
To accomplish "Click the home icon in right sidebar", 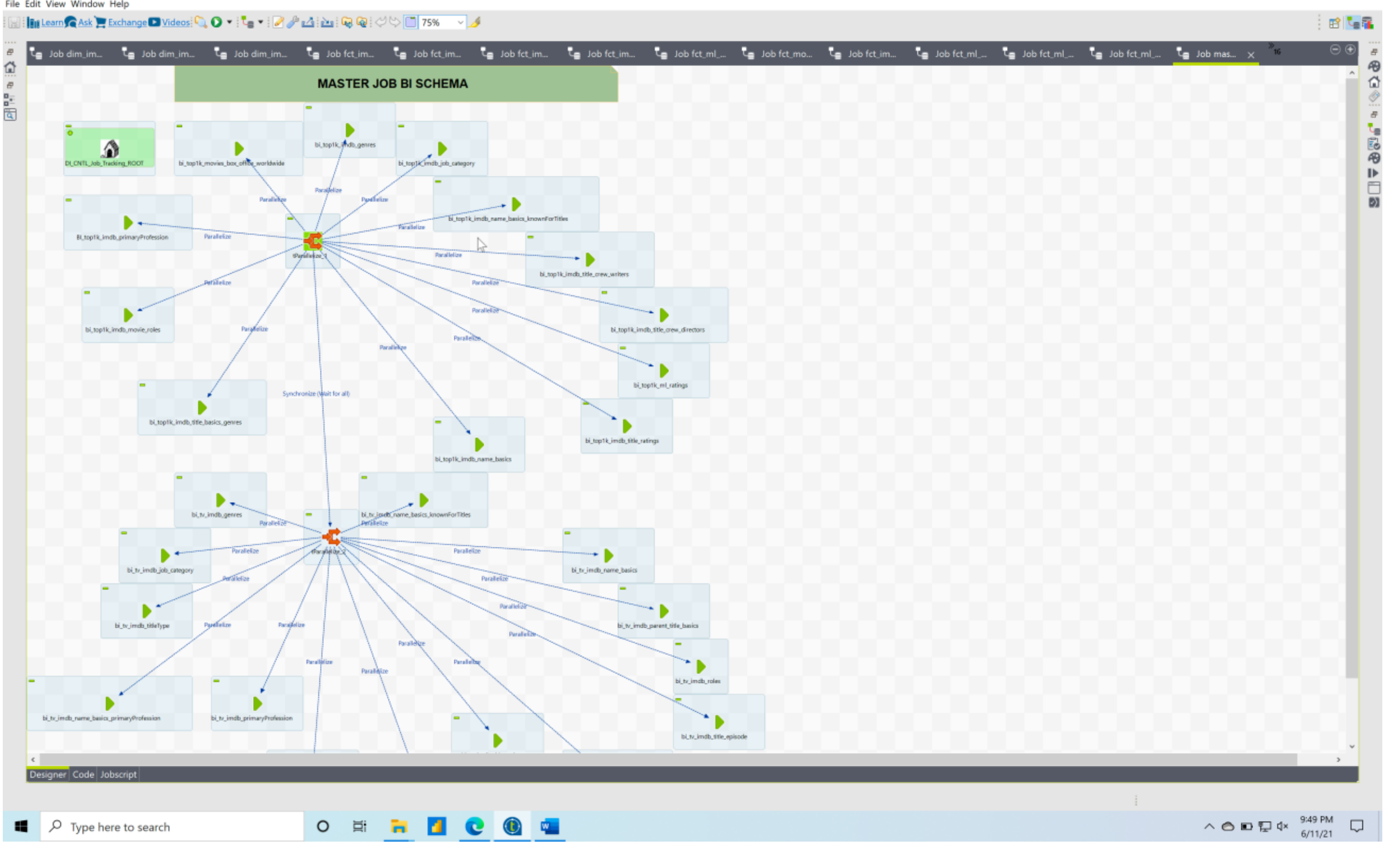I will [1375, 82].
